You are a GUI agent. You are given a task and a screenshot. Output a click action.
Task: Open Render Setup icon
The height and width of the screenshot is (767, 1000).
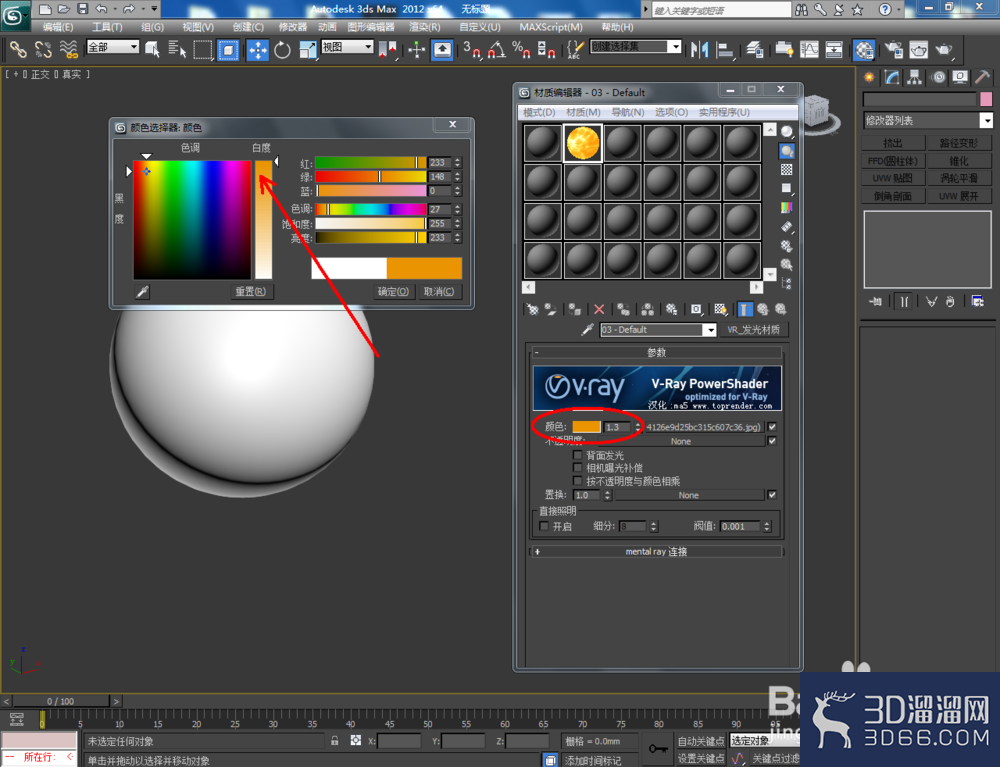click(893, 50)
